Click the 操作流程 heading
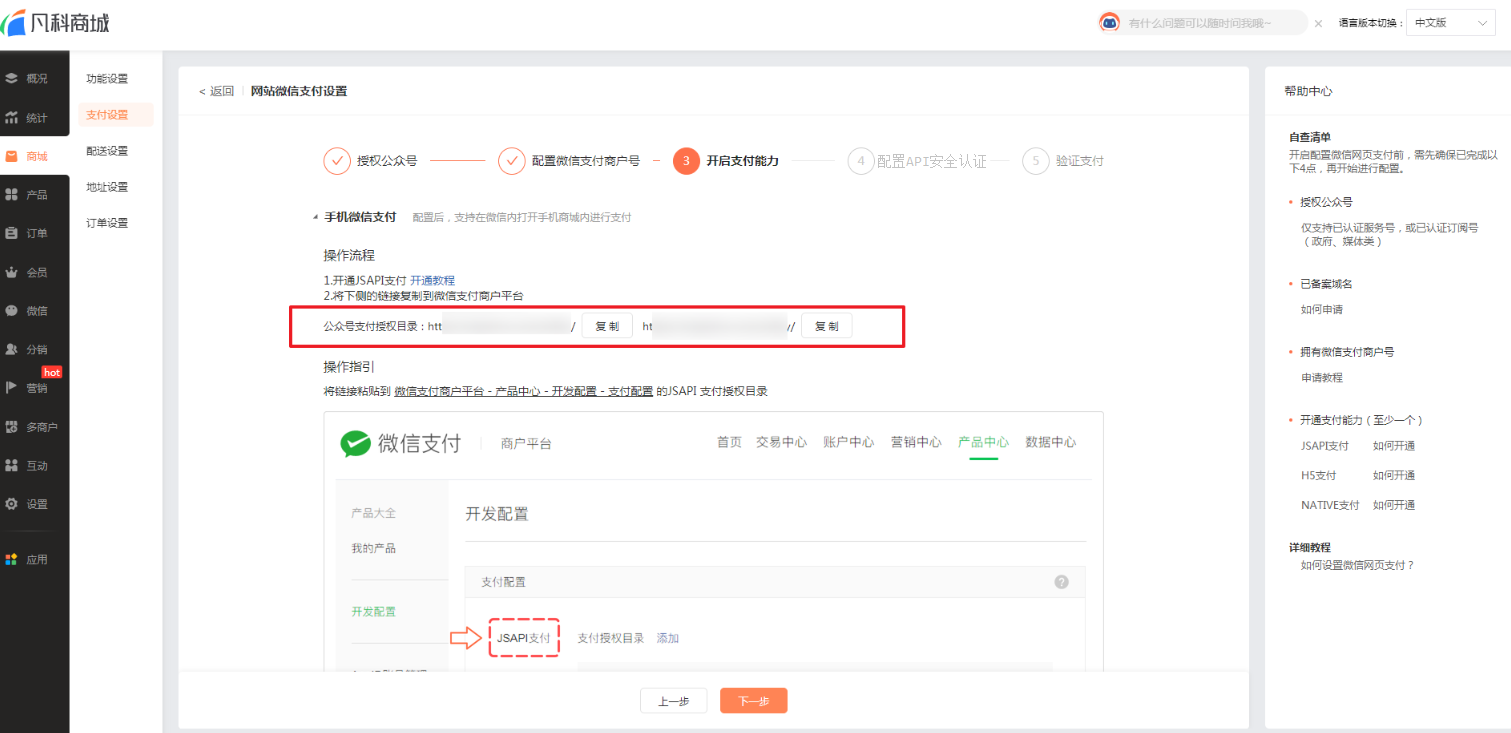Screen dimensions: 1511x733 coord(349,255)
